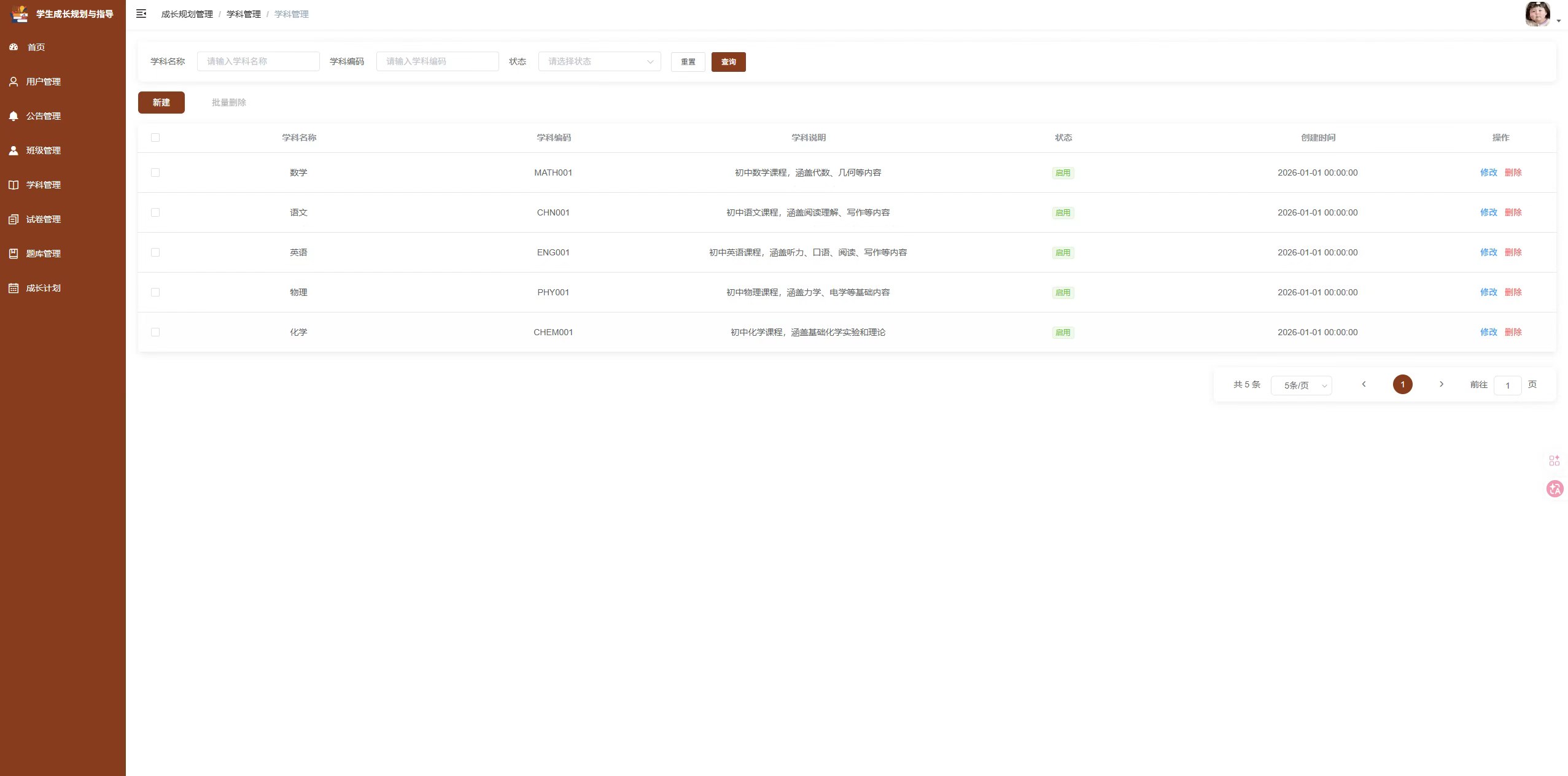This screenshot has height=776, width=1568.
Task: Check the 英语 row checkbox
Action: [155, 252]
